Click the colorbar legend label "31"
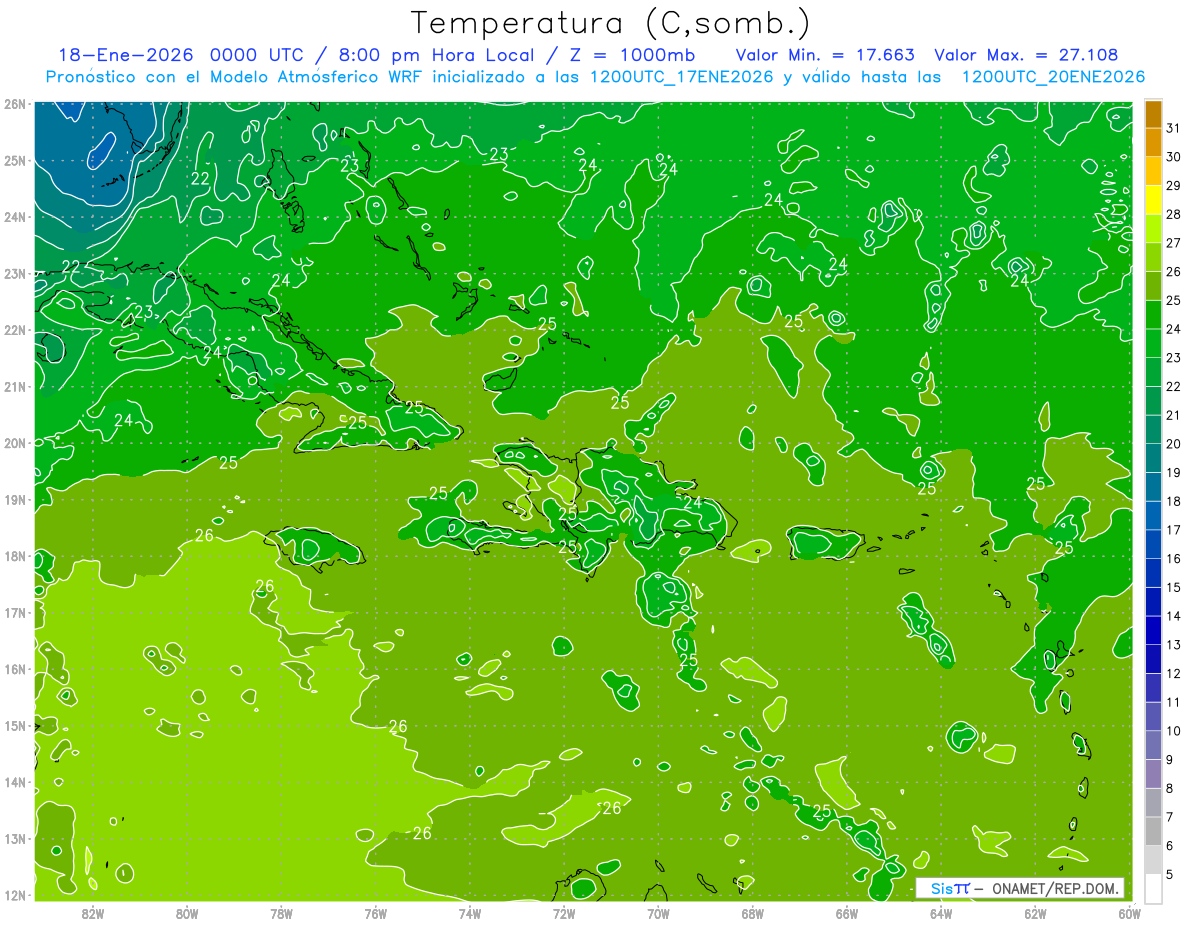Image resolution: width=1200 pixels, height=927 pixels. (1174, 128)
